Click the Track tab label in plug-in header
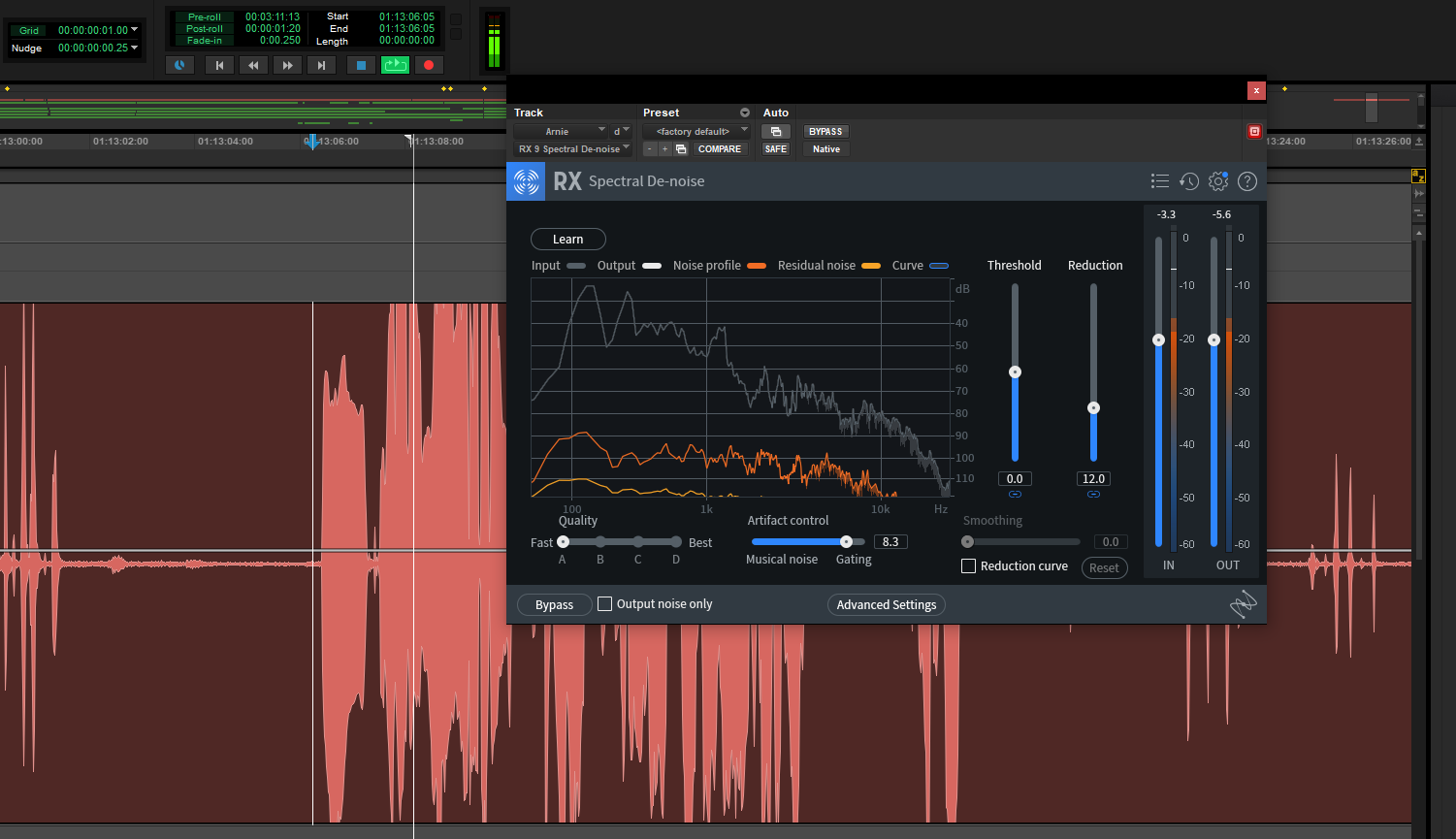Image resolution: width=1456 pixels, height=839 pixels. point(529,113)
